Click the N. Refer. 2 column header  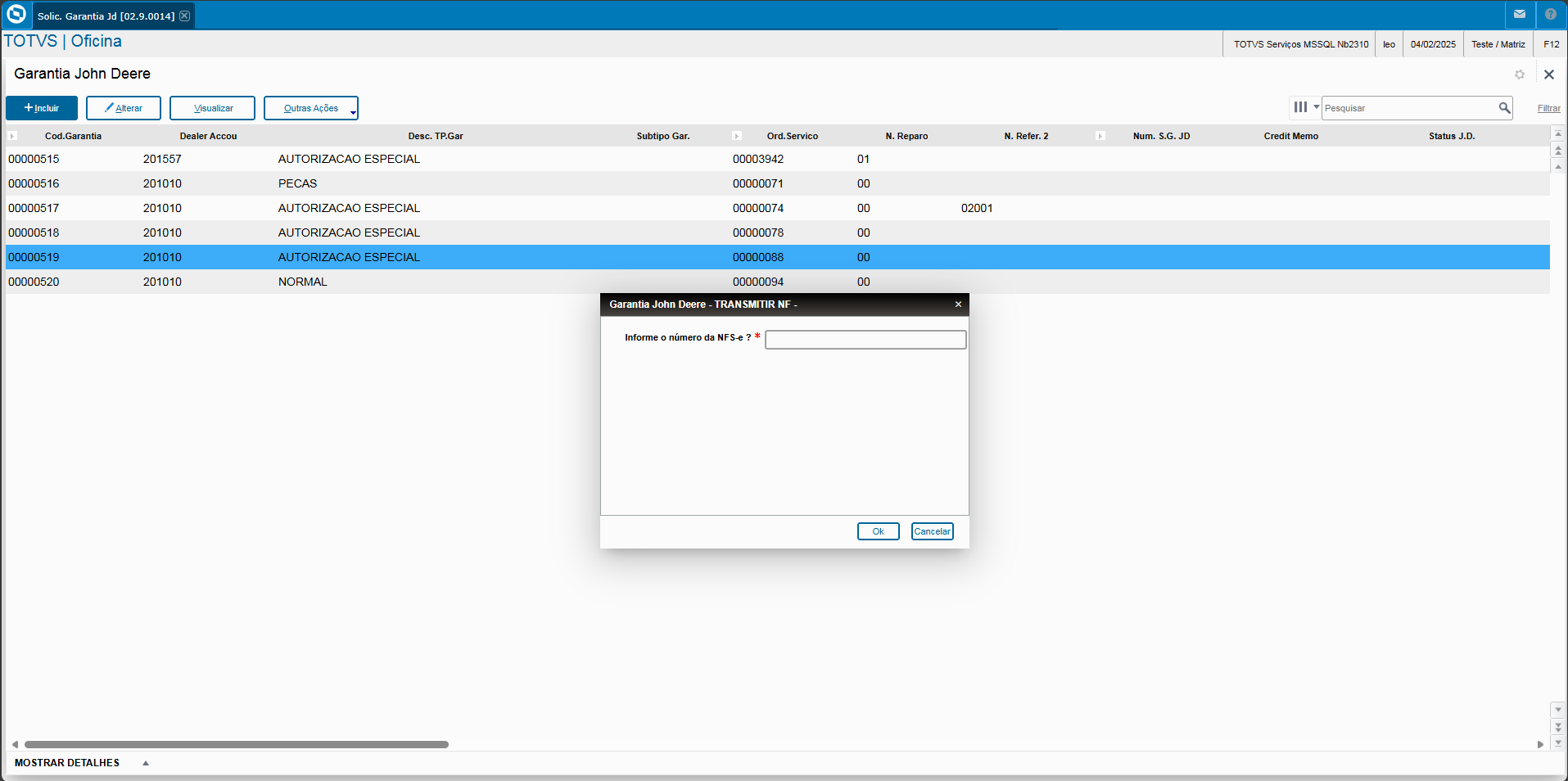tap(1026, 136)
